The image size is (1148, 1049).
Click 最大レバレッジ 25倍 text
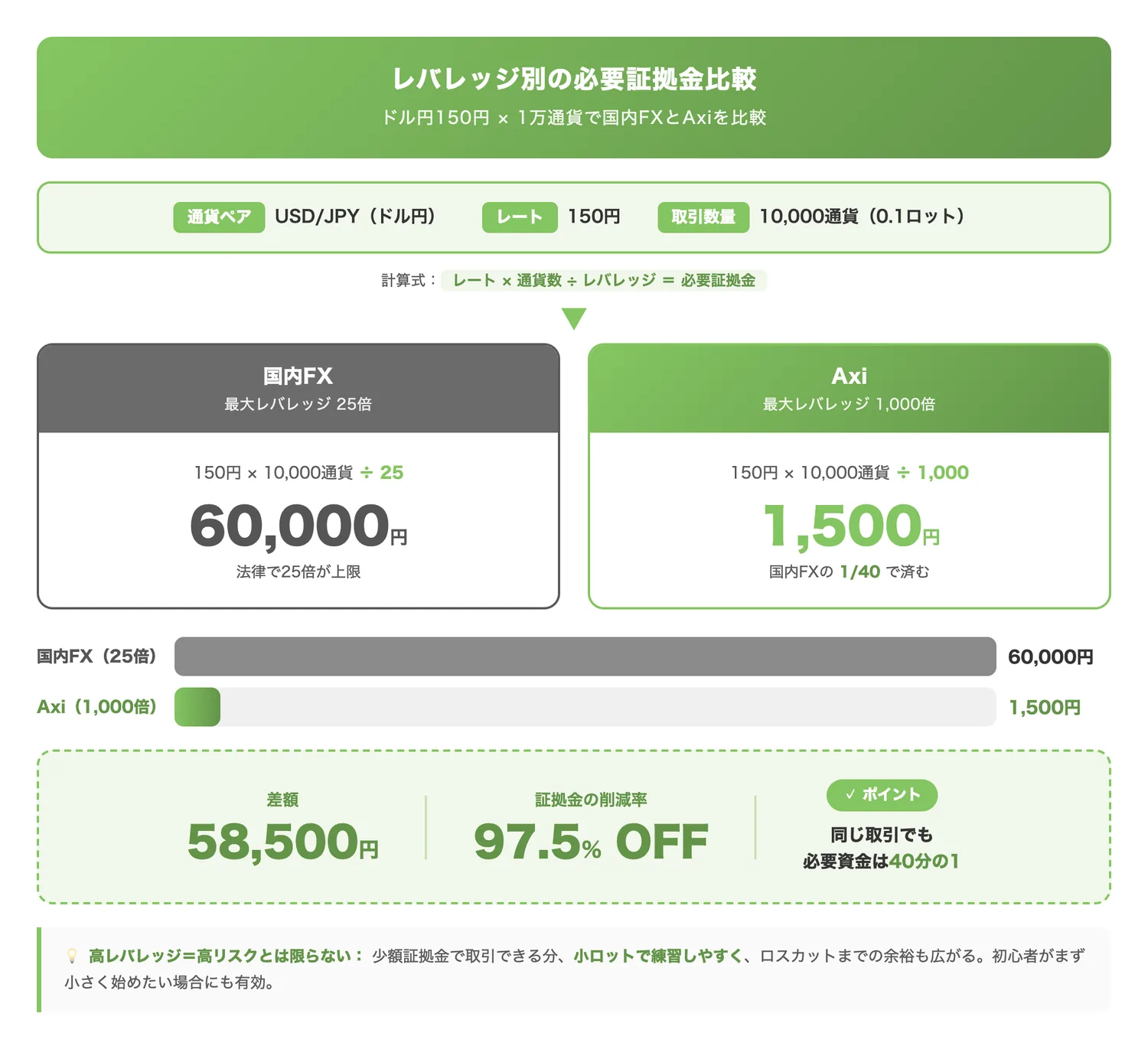[x=298, y=404]
